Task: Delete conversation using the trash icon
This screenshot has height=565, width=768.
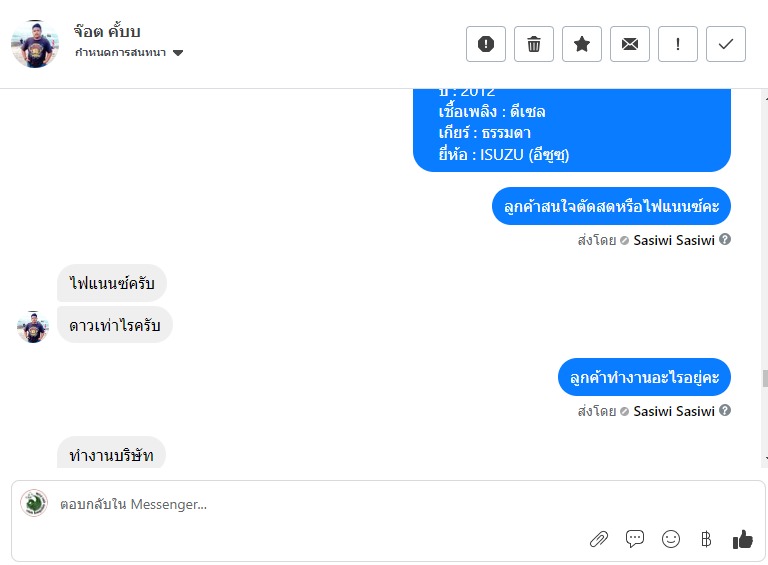Action: (534, 44)
